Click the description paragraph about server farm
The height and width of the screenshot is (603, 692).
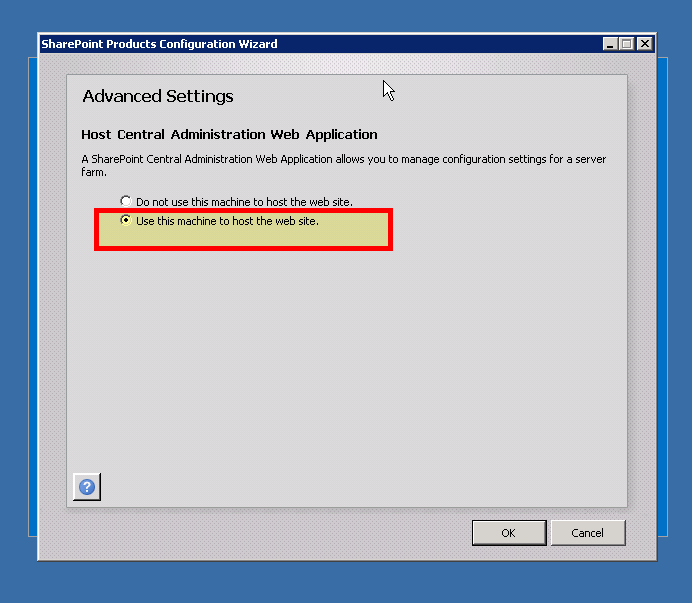343,165
